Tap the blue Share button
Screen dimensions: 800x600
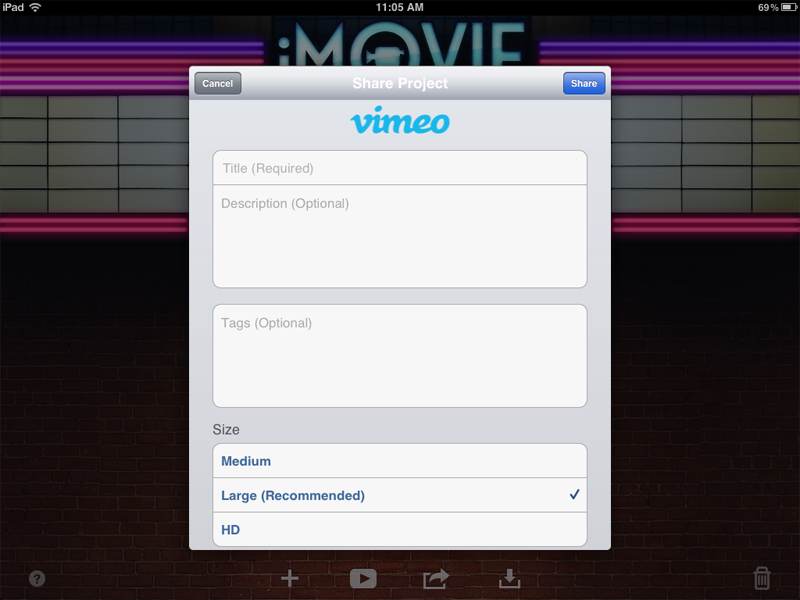click(584, 83)
